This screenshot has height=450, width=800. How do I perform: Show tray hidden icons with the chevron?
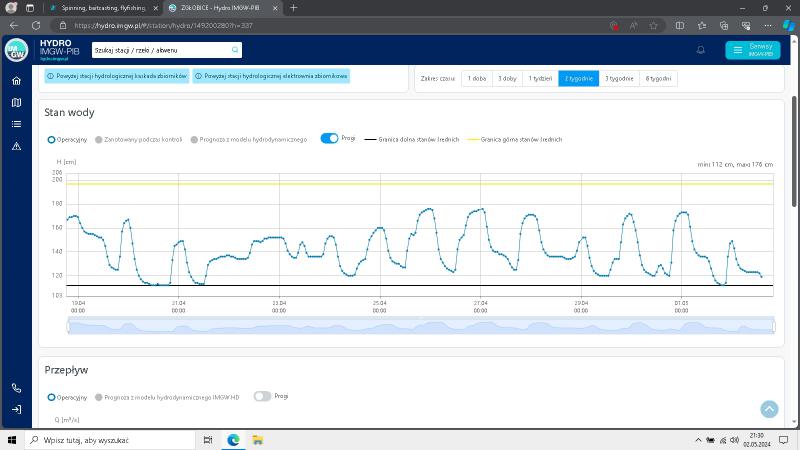(698, 440)
